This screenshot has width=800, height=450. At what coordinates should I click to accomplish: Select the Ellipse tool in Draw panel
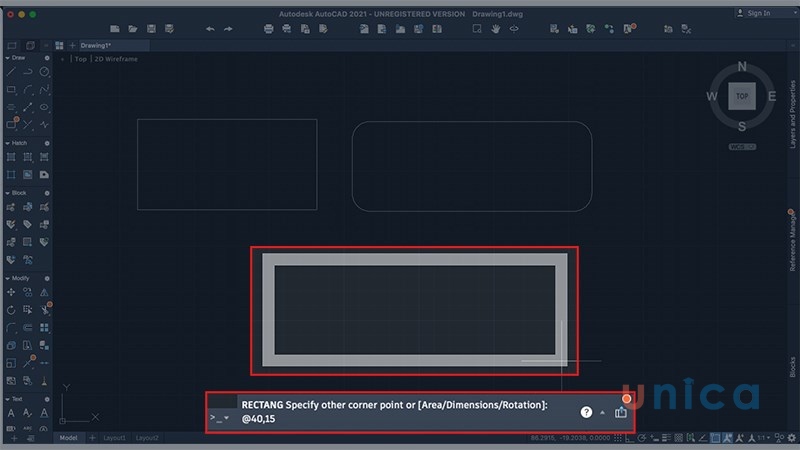44,107
